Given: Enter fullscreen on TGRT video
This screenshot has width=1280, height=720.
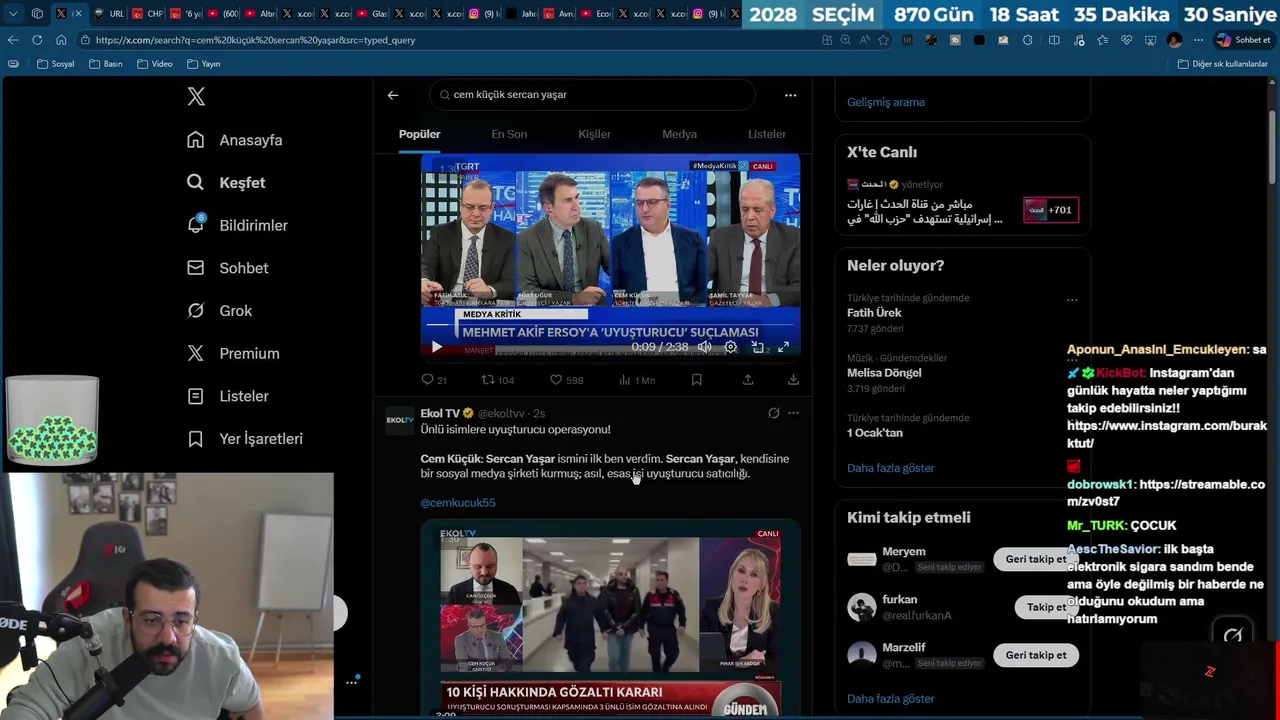Looking at the screenshot, I should point(783,347).
